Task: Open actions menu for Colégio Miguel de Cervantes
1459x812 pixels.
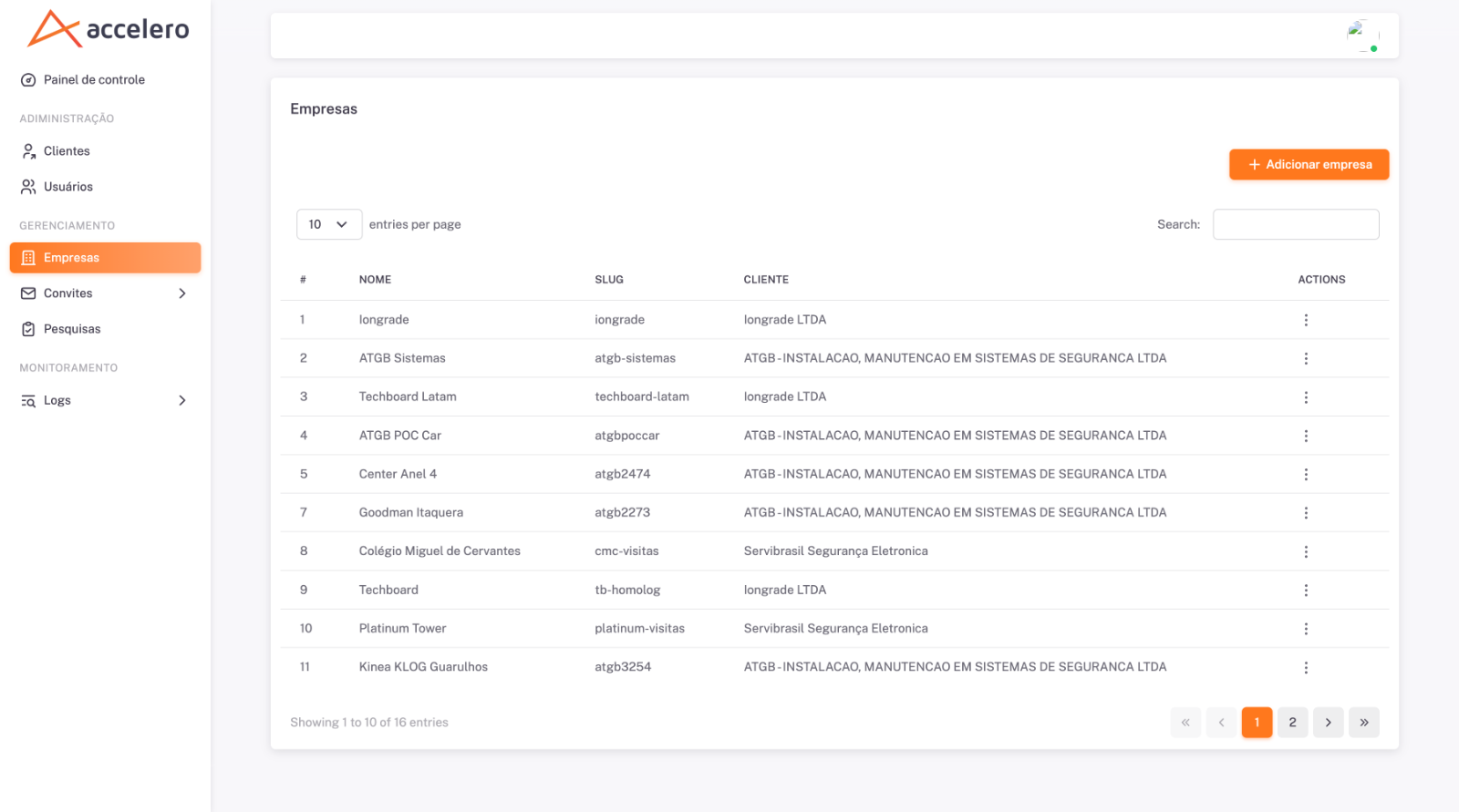Action: [x=1306, y=552]
